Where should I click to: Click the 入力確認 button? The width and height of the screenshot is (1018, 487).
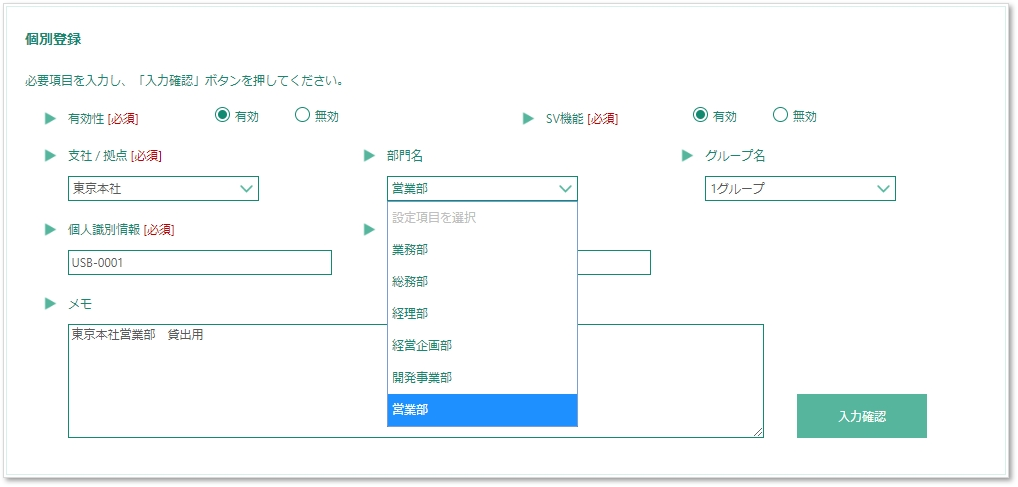pyautogui.click(x=862, y=416)
